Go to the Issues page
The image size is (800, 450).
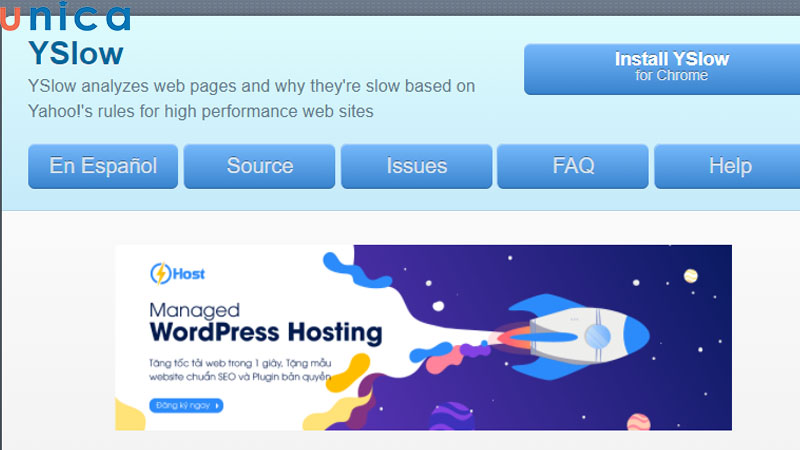point(416,166)
